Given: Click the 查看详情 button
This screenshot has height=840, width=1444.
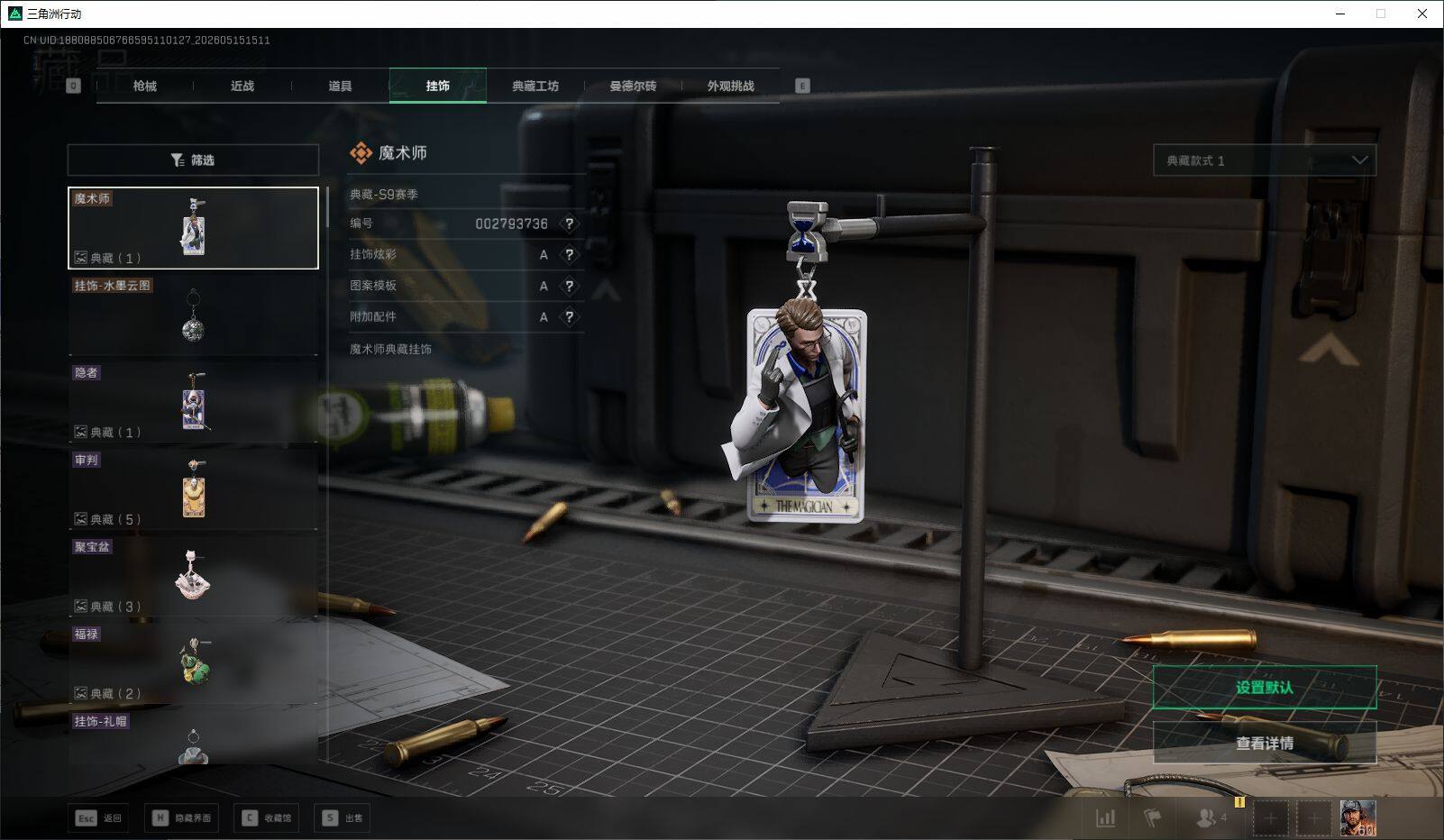Looking at the screenshot, I should click(1265, 743).
